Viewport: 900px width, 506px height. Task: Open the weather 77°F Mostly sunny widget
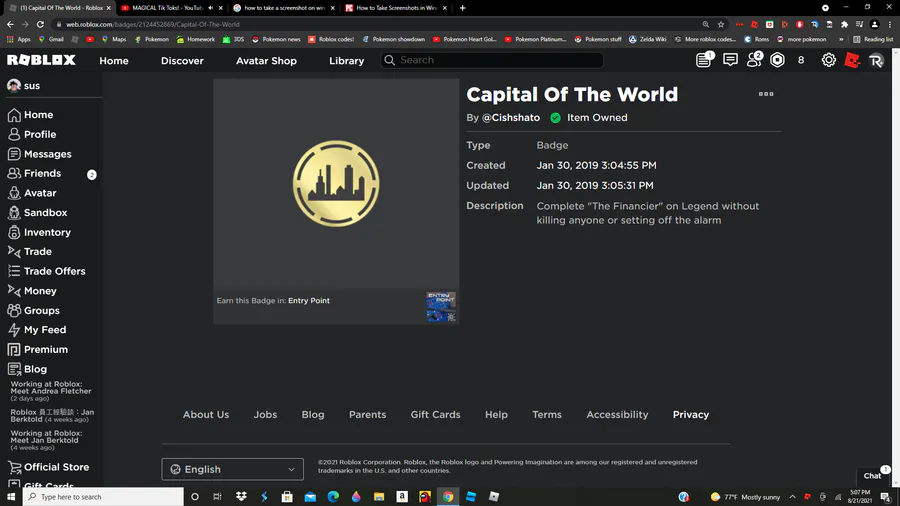(745, 497)
